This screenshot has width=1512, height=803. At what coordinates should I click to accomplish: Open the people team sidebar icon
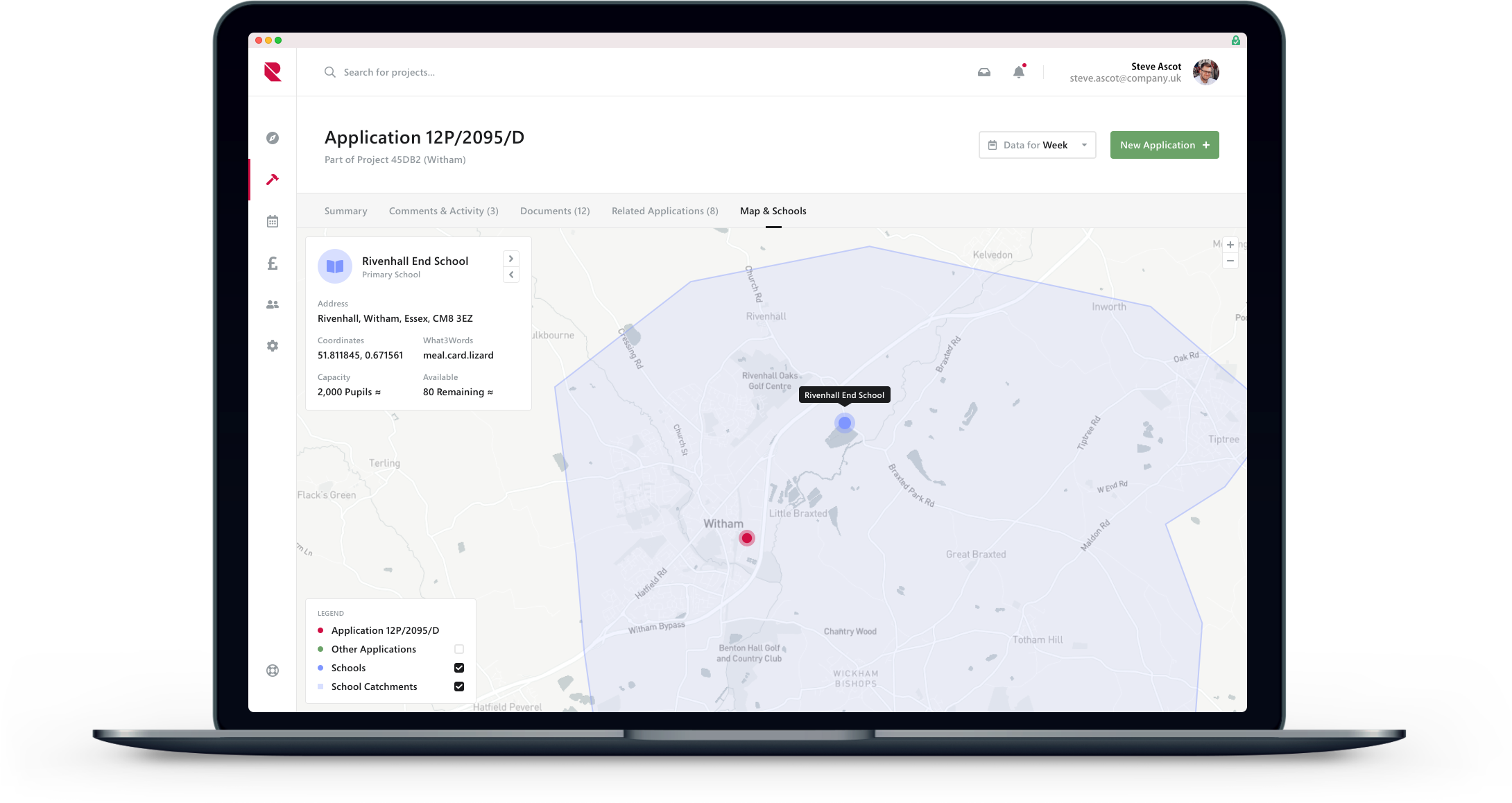tap(273, 304)
